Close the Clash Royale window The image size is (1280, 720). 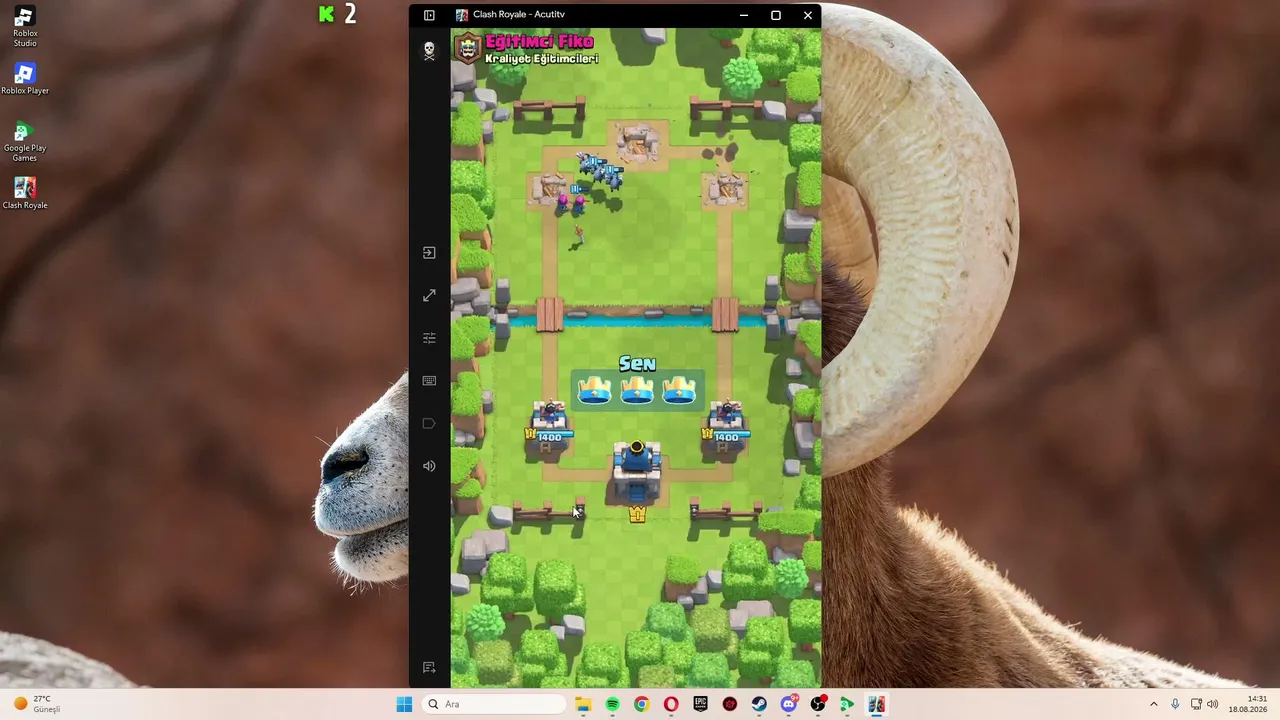click(807, 15)
